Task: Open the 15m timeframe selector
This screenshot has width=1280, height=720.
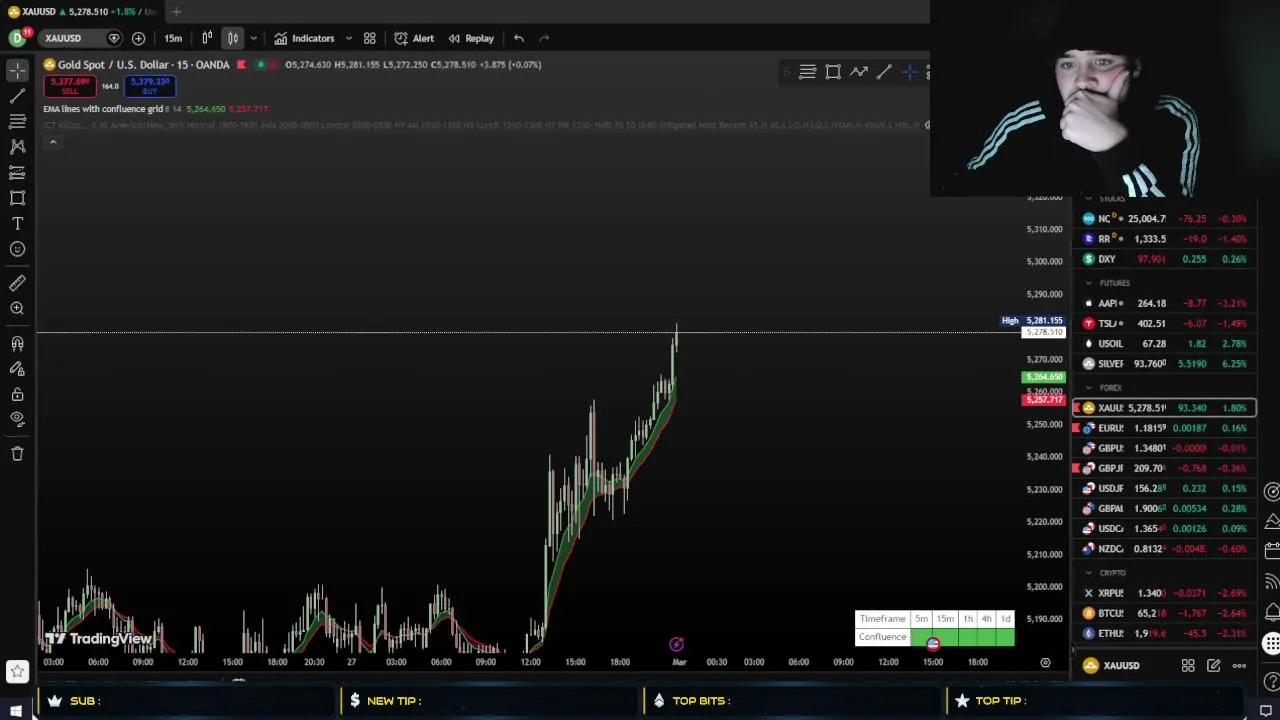Action: point(173,38)
